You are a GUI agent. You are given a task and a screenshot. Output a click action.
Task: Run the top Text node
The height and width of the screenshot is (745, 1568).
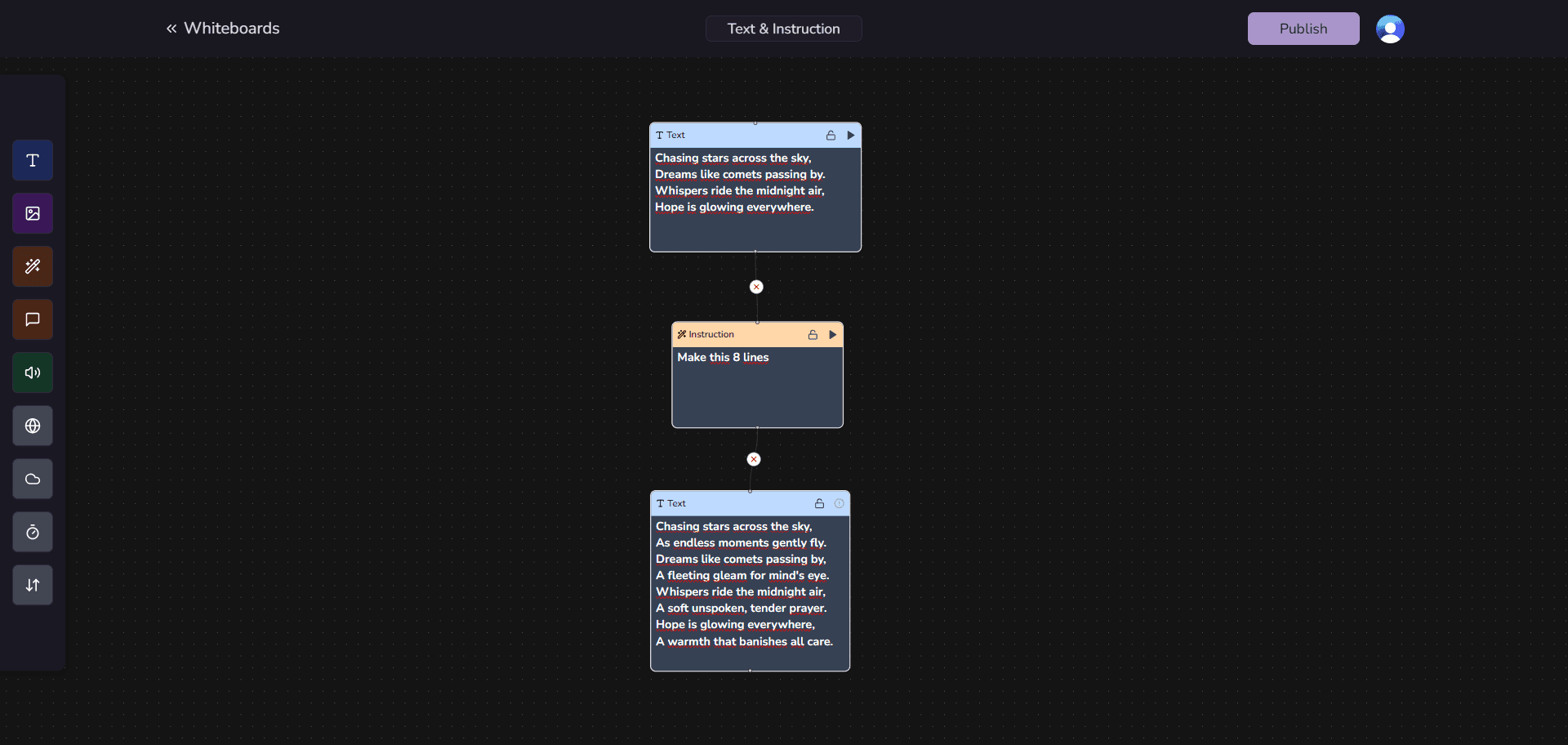tap(850, 136)
